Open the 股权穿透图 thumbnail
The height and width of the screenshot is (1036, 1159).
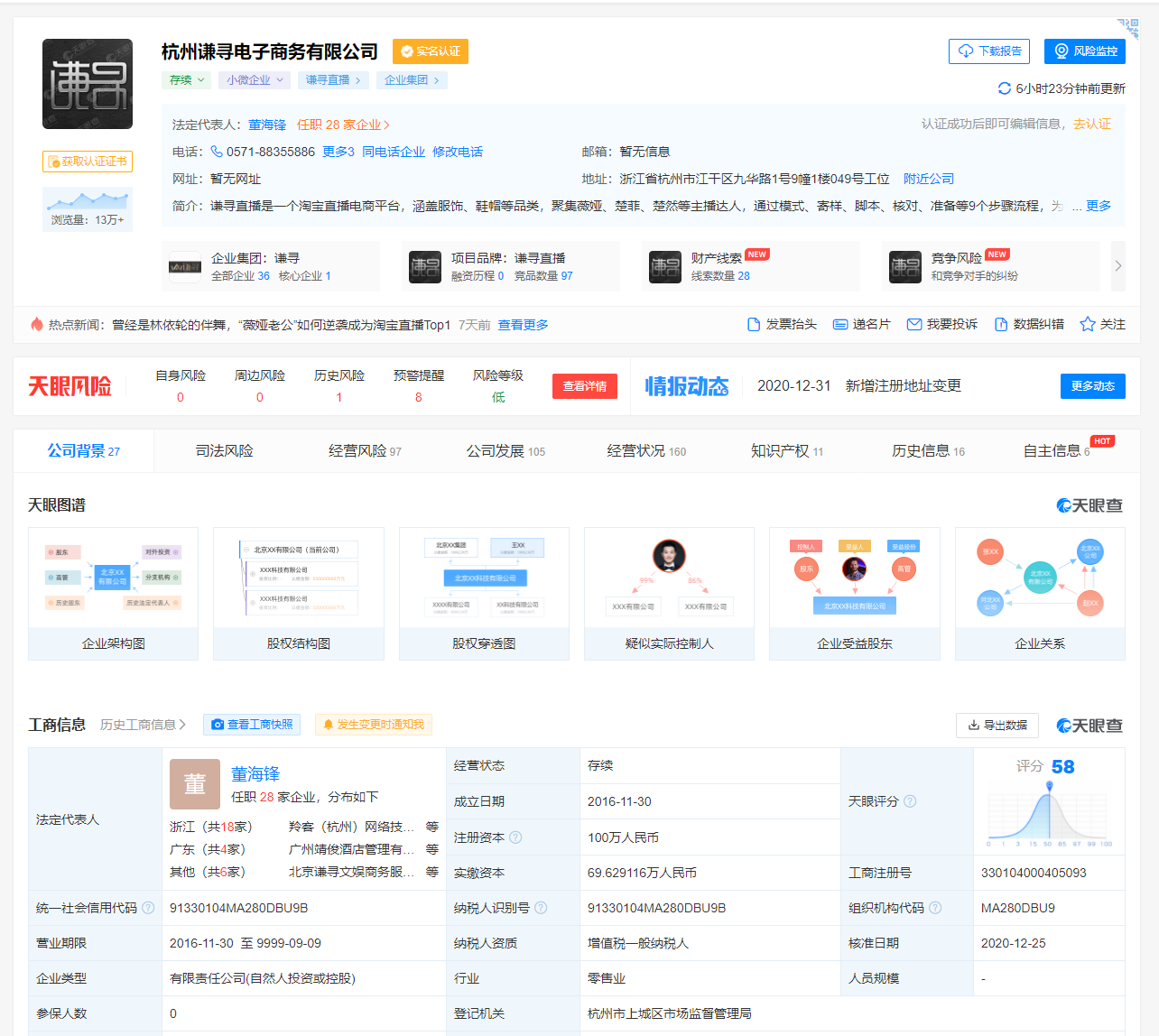(x=484, y=594)
